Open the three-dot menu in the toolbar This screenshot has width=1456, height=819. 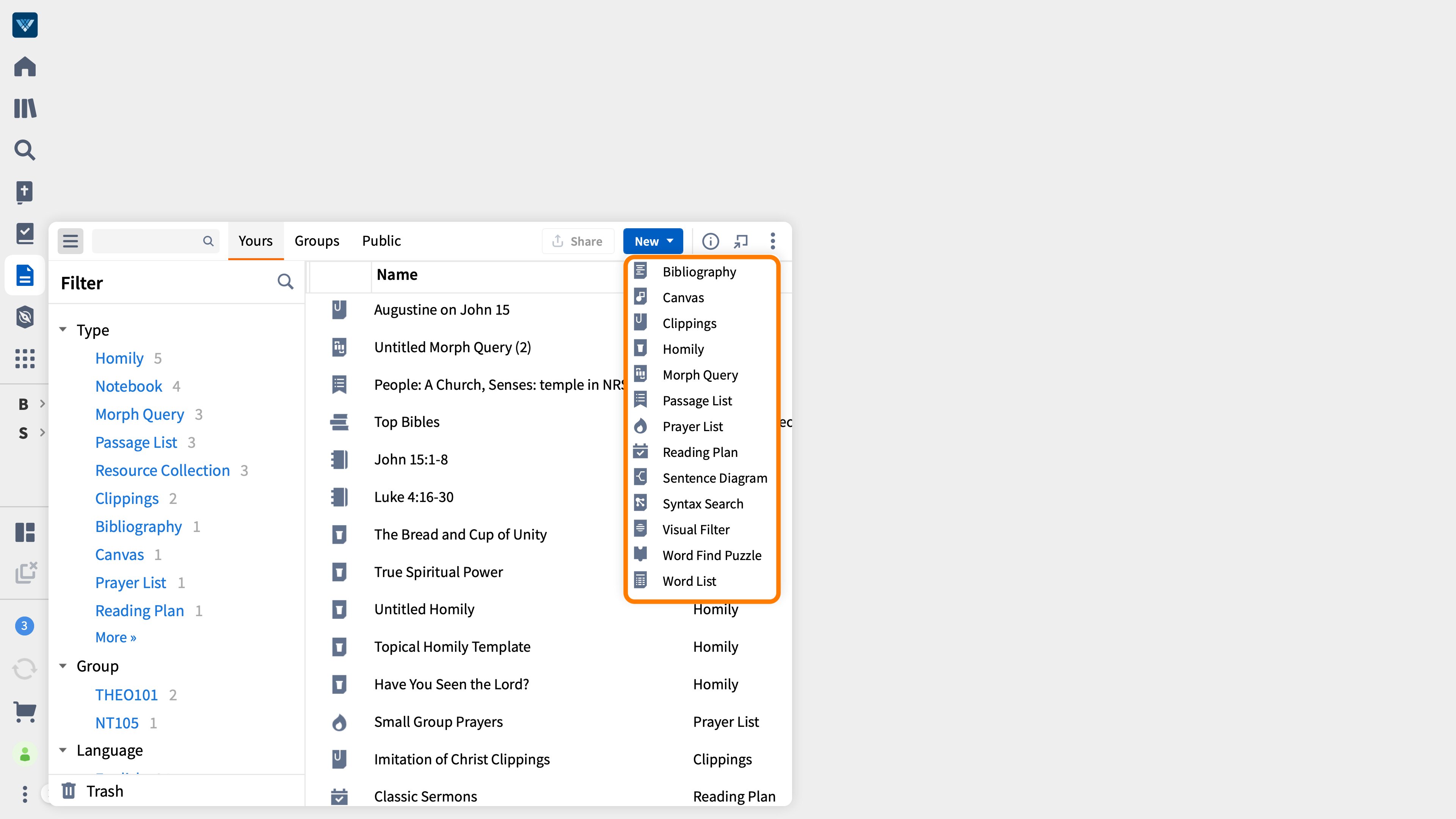pos(773,241)
